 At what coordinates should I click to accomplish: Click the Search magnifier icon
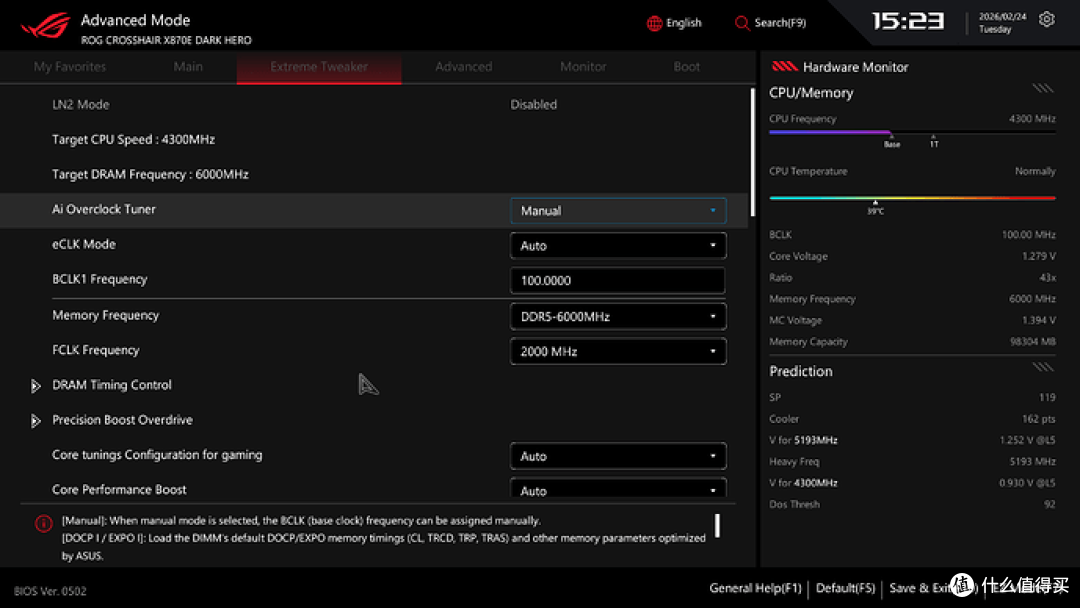point(742,23)
